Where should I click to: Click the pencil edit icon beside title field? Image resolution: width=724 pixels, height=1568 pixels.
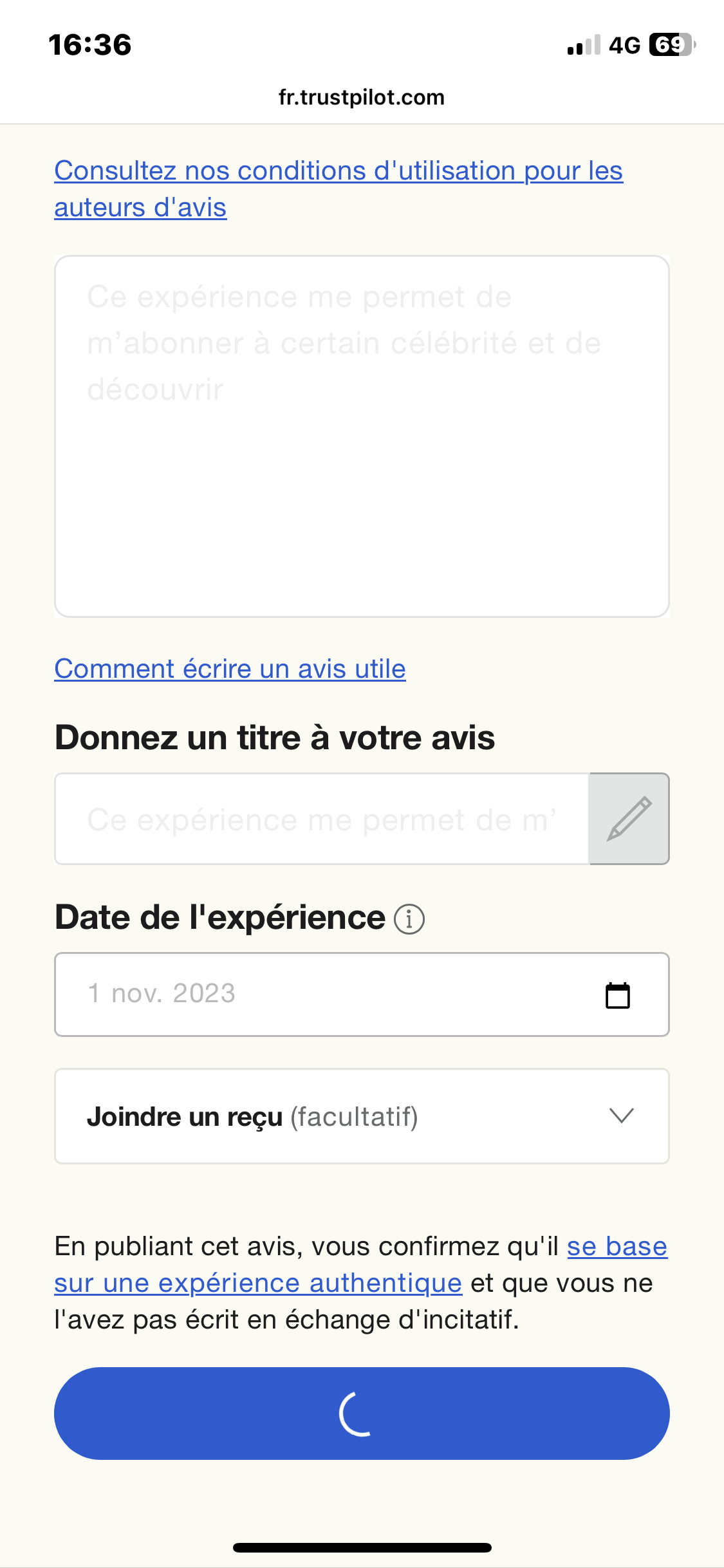click(x=629, y=819)
